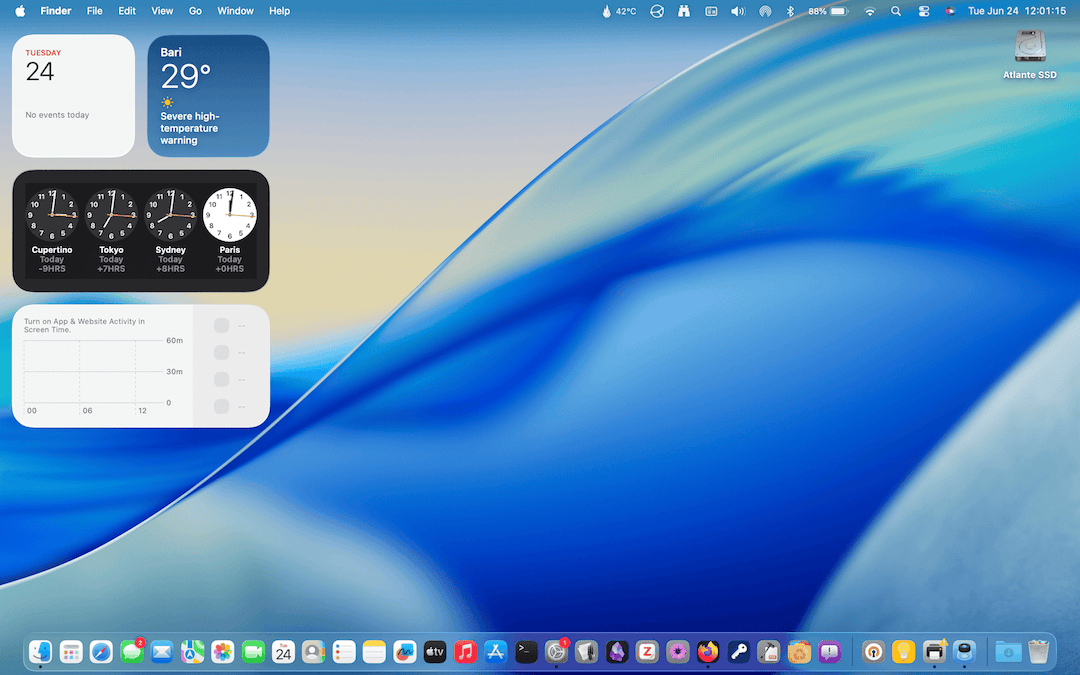
Task: Open the Apple menu
Action: tap(20, 11)
